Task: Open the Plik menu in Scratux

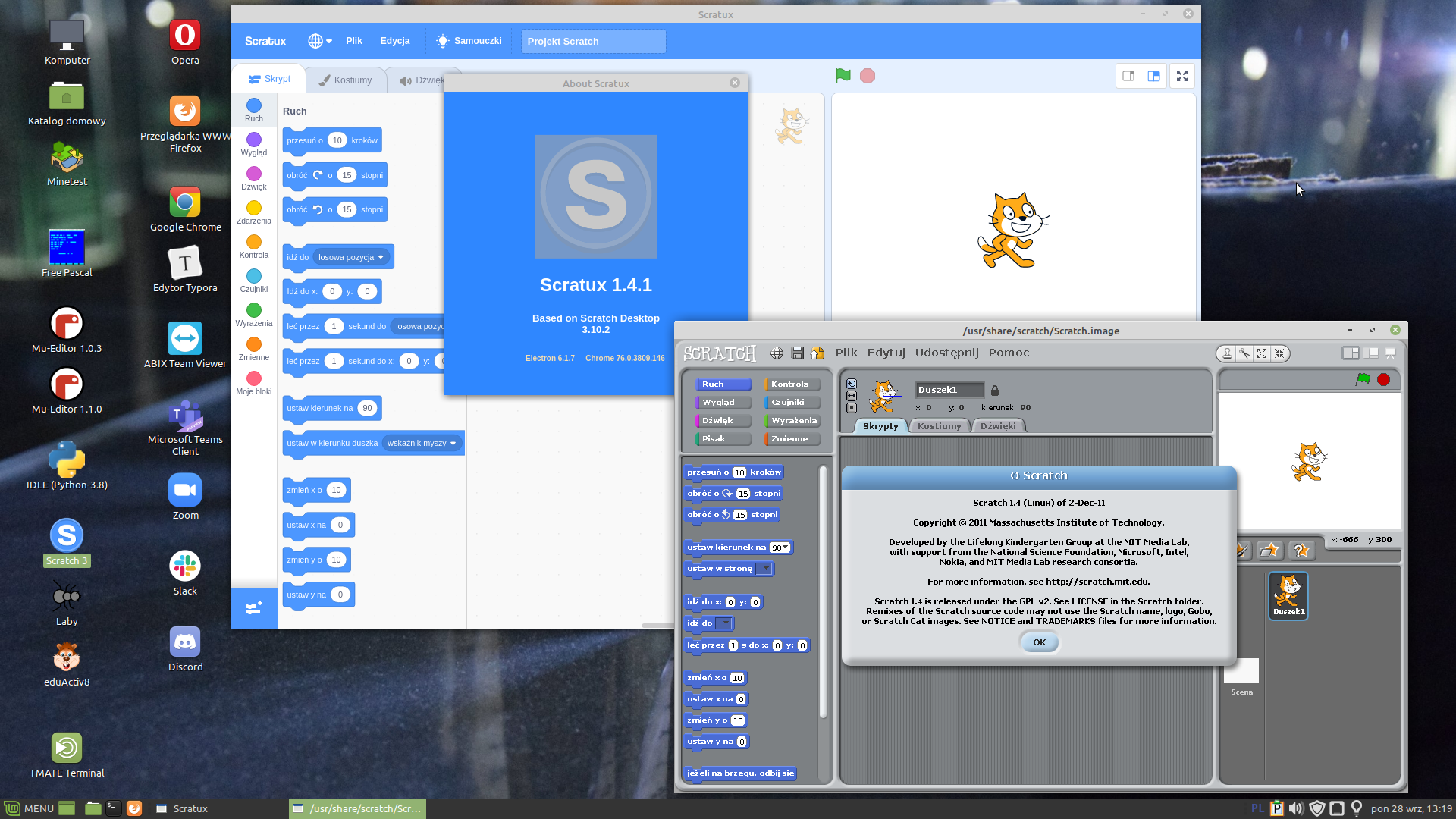Action: click(354, 41)
